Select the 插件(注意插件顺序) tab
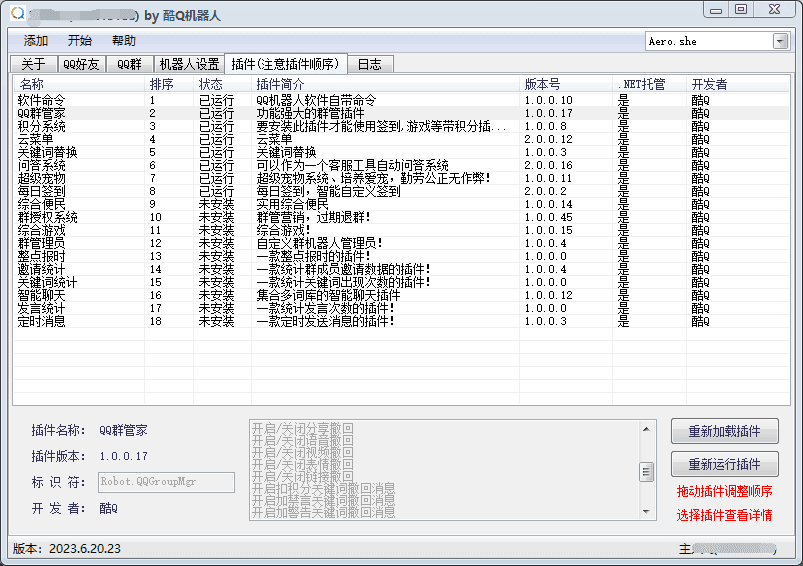The width and height of the screenshot is (803, 566). pyautogui.click(x=286, y=64)
